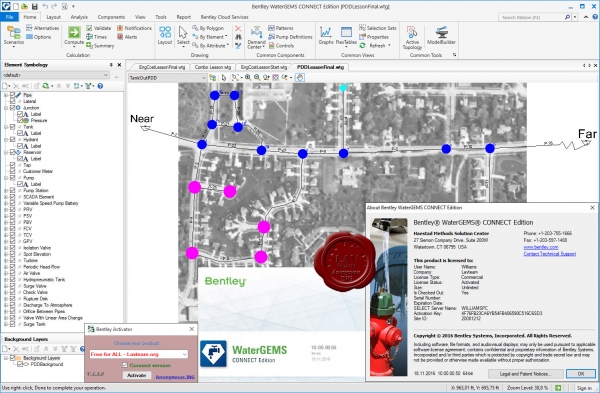Expand the Pipe tree node

6,95
